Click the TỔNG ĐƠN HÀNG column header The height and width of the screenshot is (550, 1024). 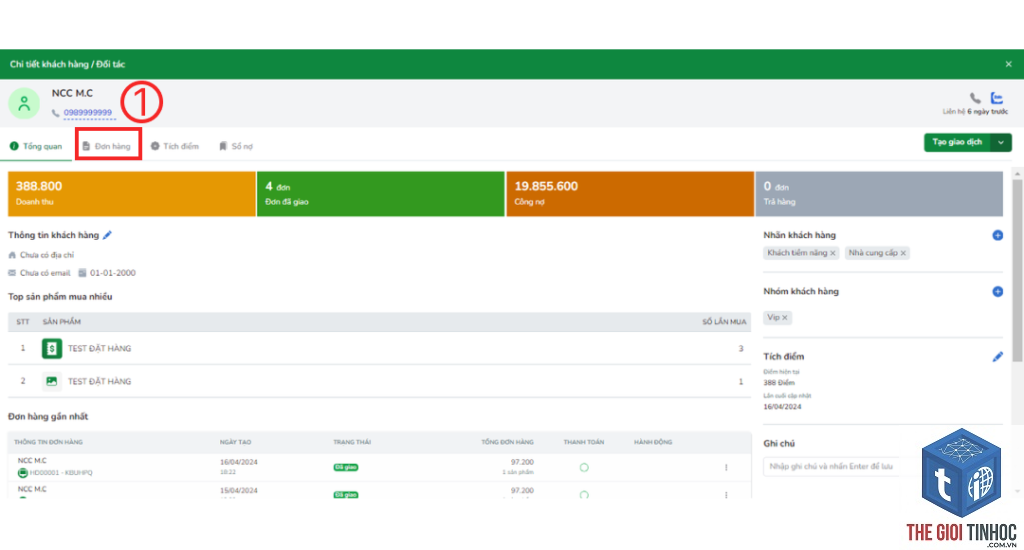click(x=507, y=442)
